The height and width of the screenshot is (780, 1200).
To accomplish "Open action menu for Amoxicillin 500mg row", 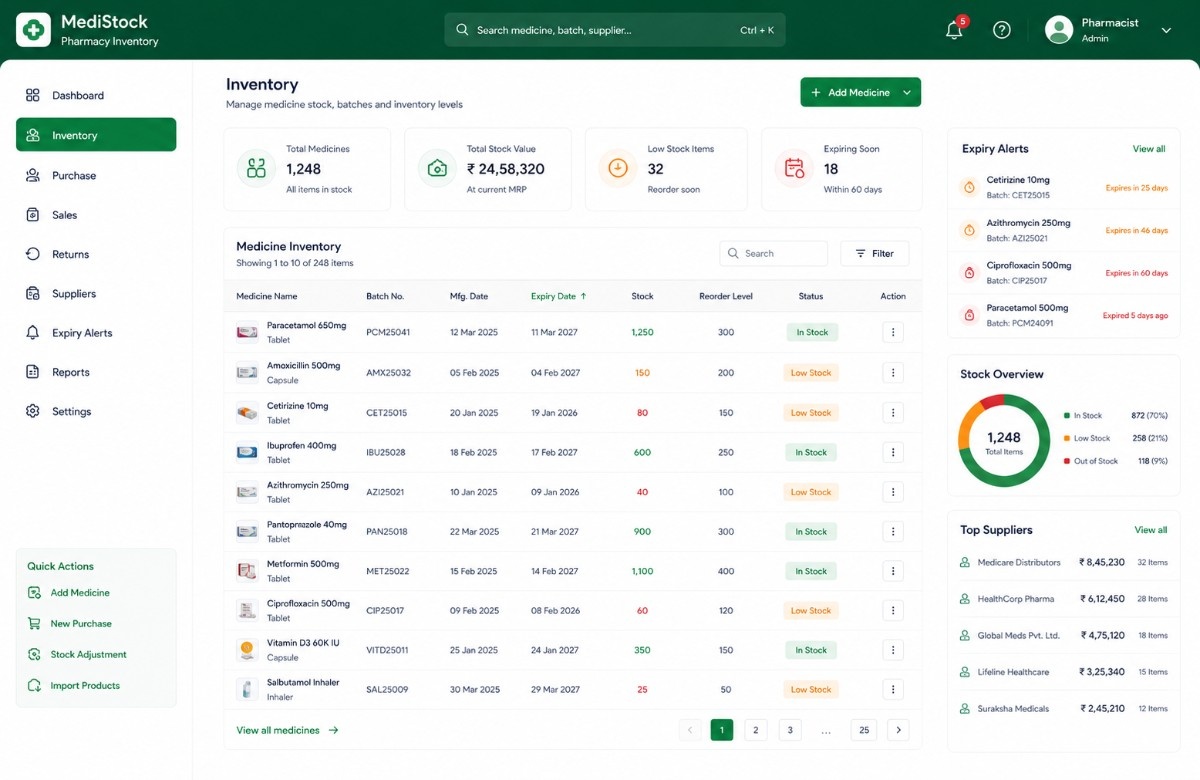I will (x=893, y=372).
